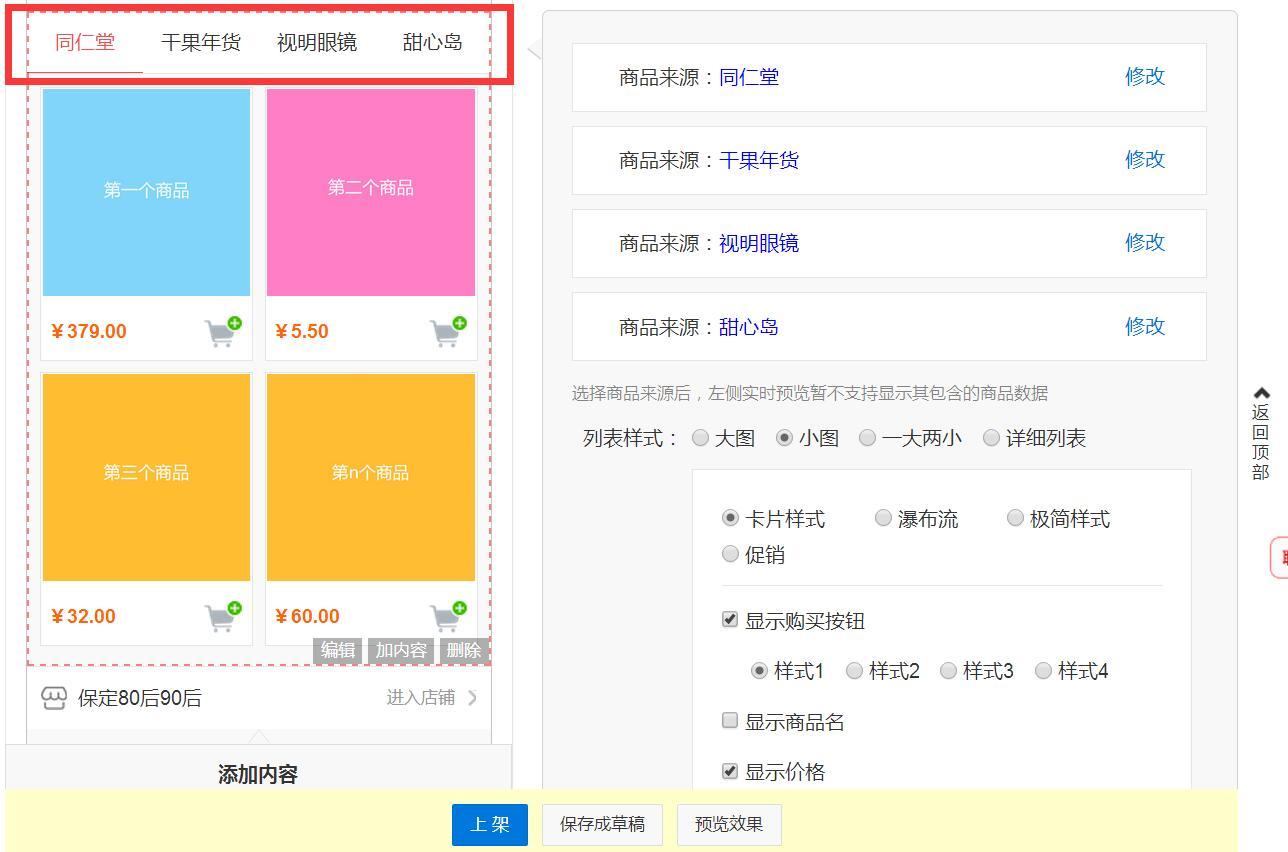Select the 卡片样式 radio option
The width and height of the screenshot is (1288, 852).
pyautogui.click(x=731, y=518)
